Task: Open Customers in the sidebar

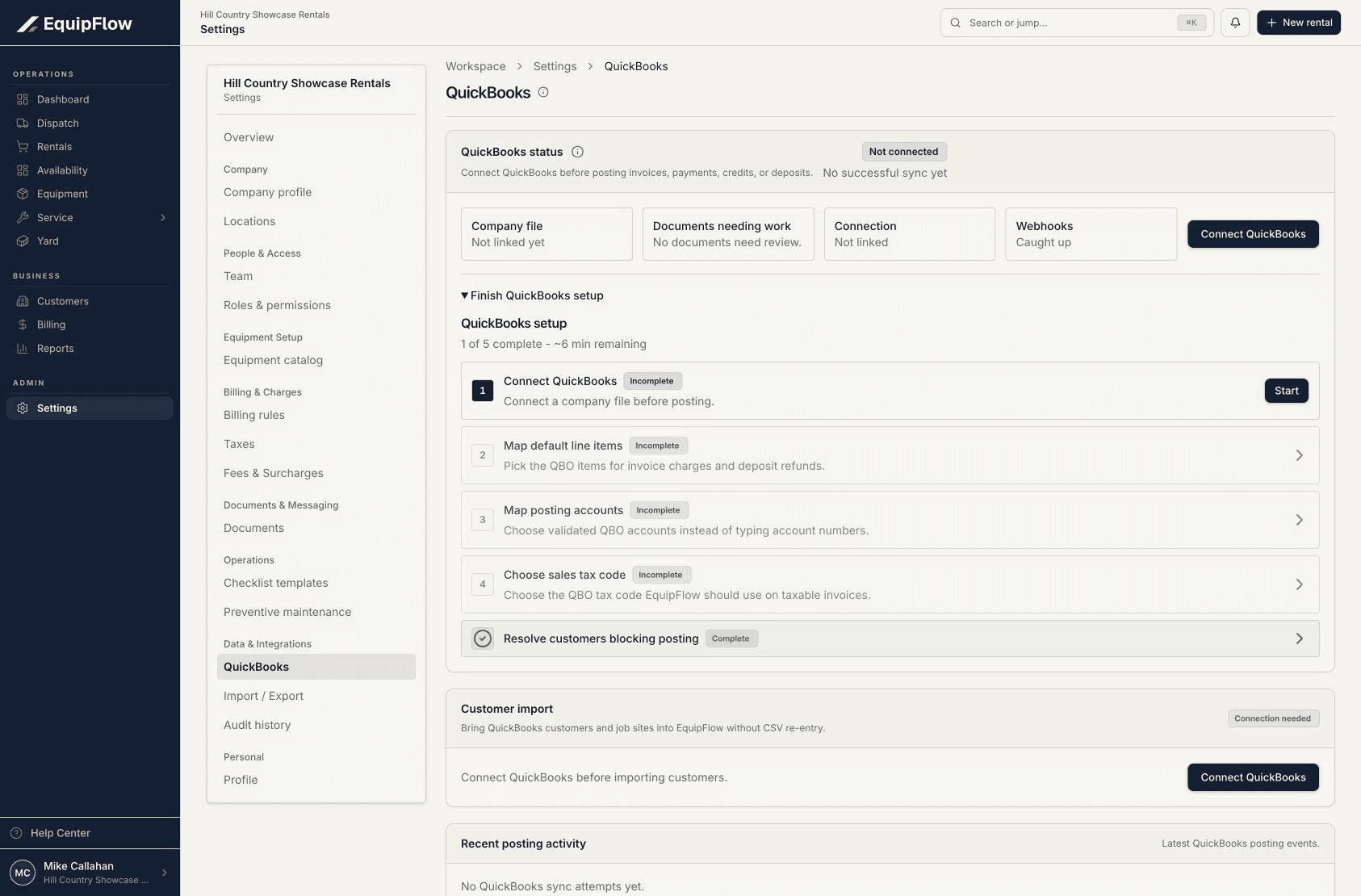Action: 90,301
